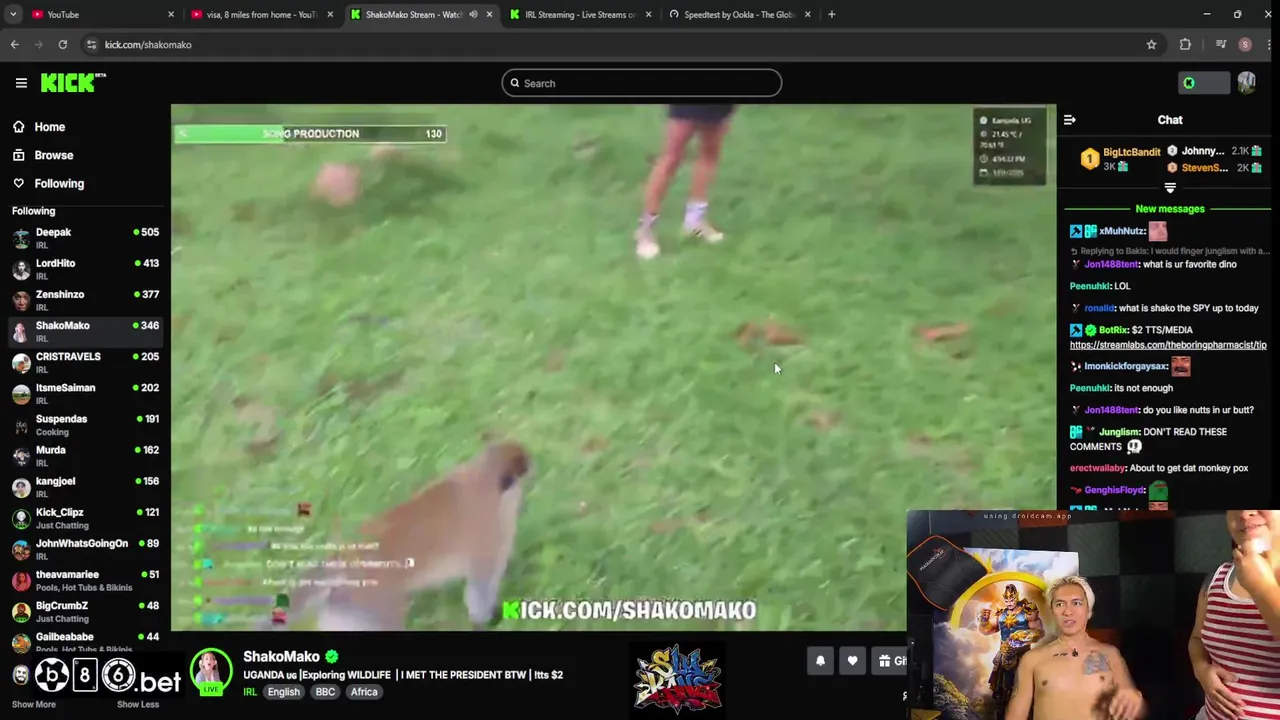Click the Song Production goal bar
Screen dimensions: 1280x720
click(x=310, y=134)
